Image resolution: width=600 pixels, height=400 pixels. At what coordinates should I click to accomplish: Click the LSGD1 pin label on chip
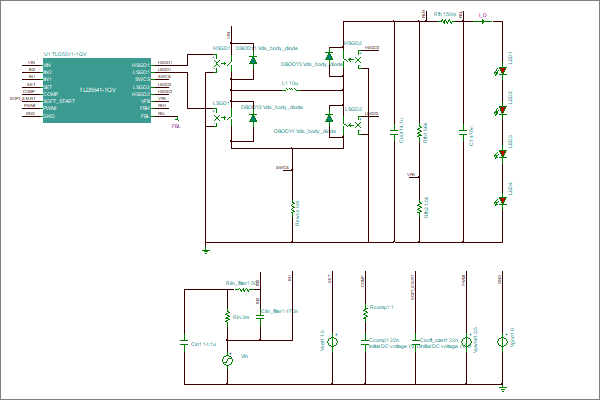[141, 72]
